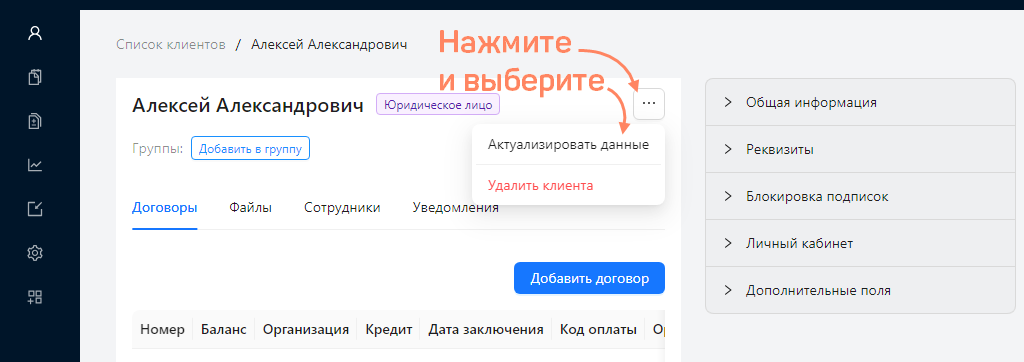
Task: Click the Добавить договор button
Action: [x=589, y=278]
